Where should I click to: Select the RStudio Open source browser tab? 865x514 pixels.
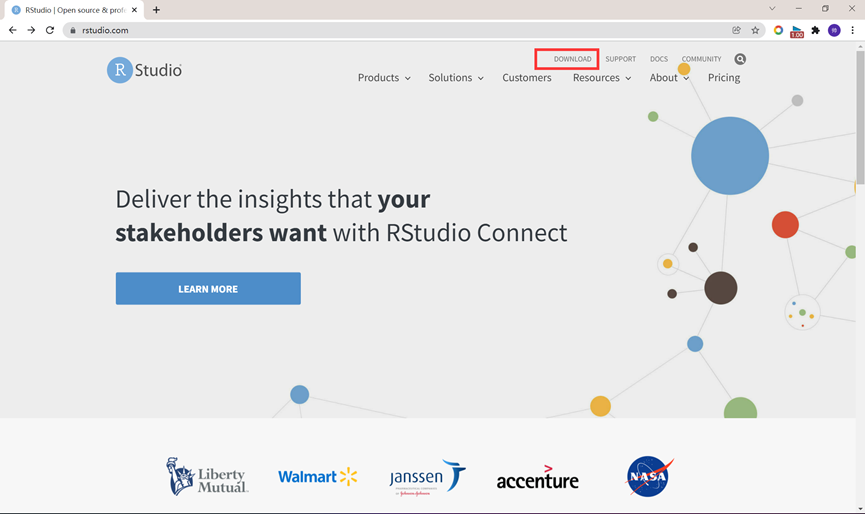pos(74,10)
